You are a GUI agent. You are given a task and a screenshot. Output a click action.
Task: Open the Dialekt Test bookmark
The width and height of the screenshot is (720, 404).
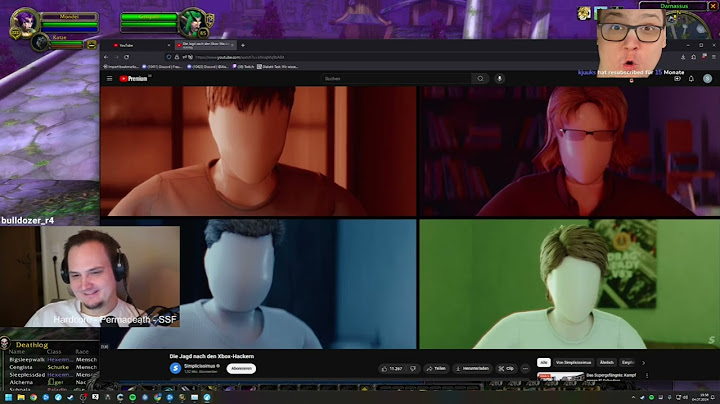click(277, 67)
